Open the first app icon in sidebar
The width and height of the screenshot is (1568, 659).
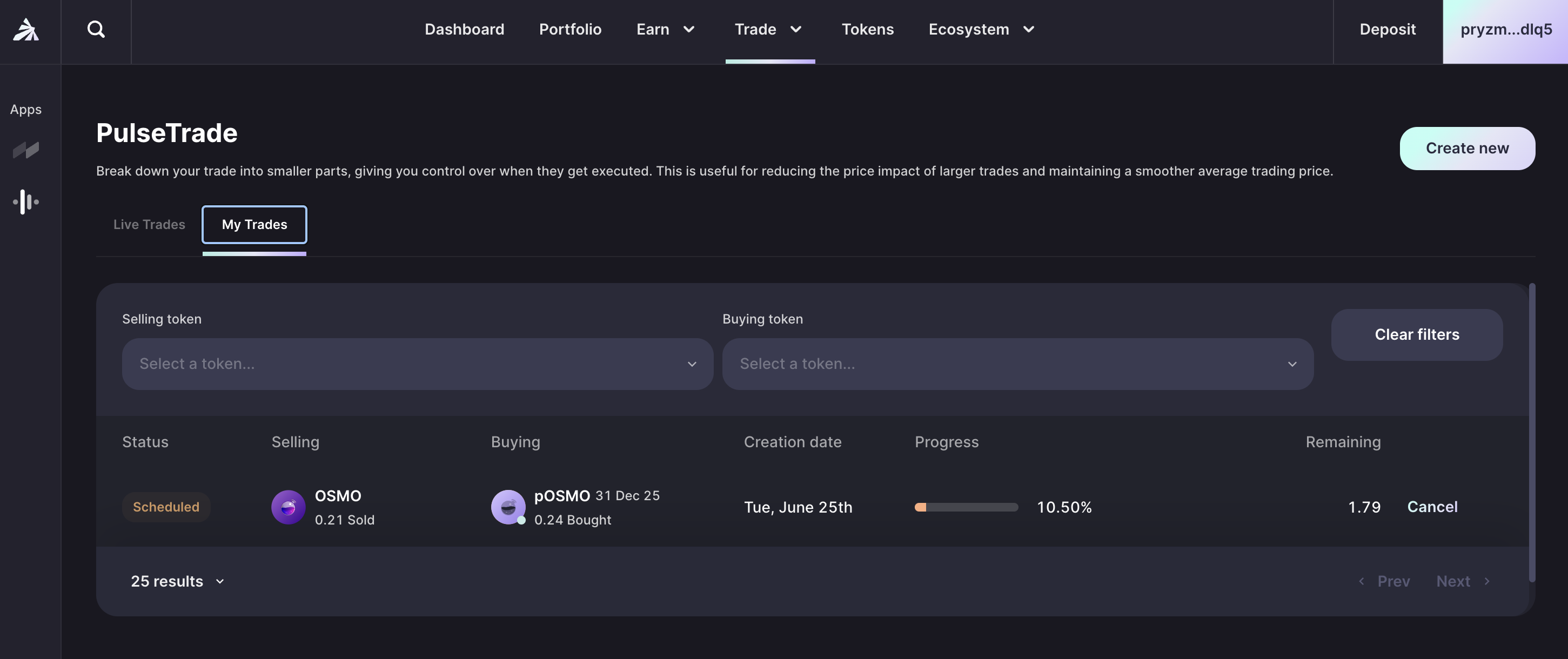[x=25, y=150]
